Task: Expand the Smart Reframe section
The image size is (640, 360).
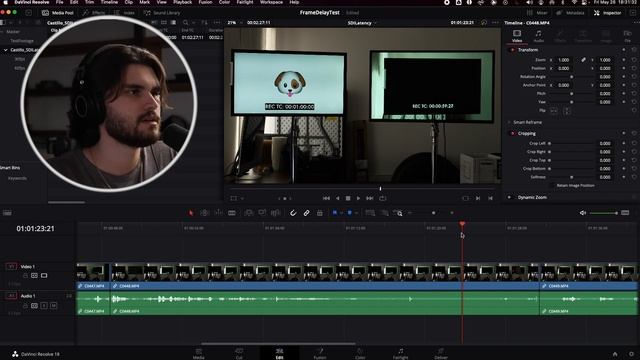Action: (x=527, y=122)
